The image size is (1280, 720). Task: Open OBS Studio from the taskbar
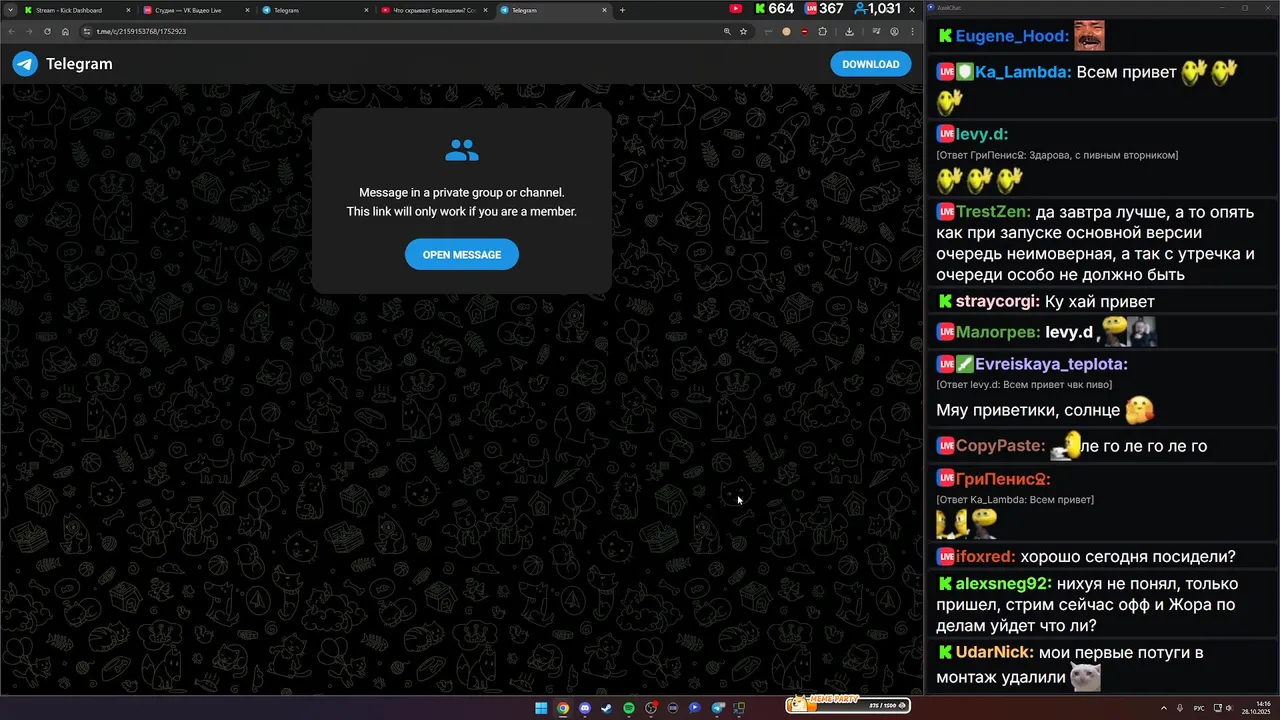(651, 708)
